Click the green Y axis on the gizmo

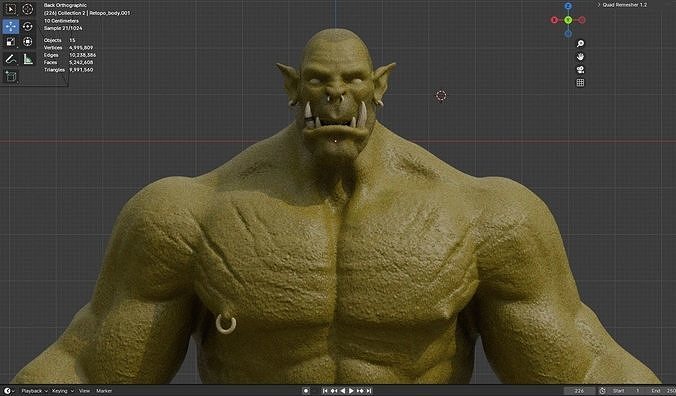(568, 20)
